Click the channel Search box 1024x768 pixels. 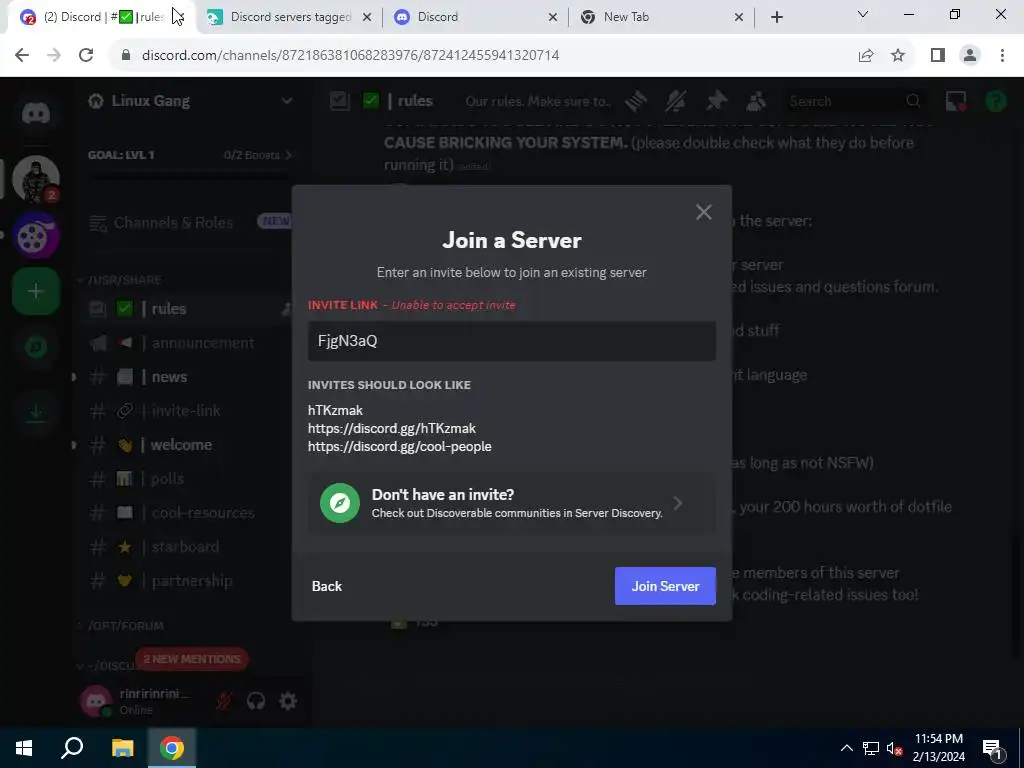point(854,101)
